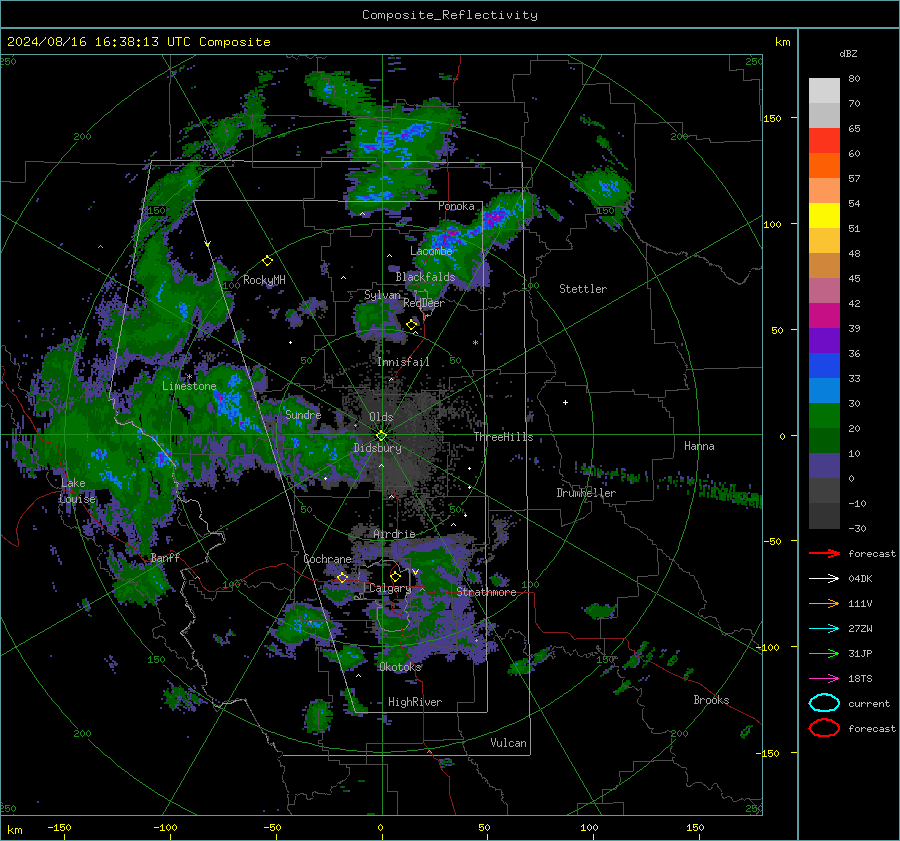Image resolution: width=900 pixels, height=841 pixels.
Task: Click the Cochrane label
Action: [x=327, y=559]
